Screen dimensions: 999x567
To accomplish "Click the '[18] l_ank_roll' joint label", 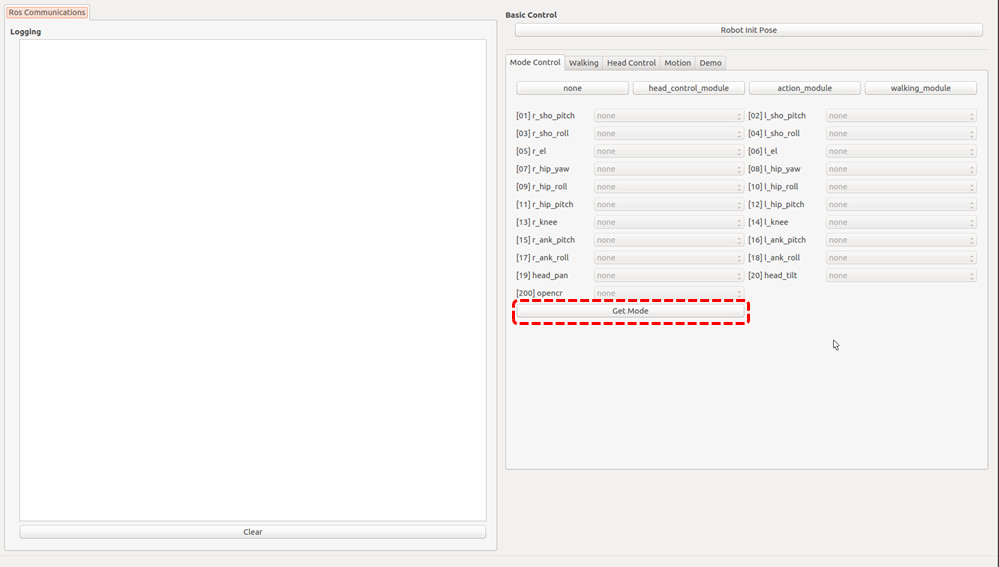I will tap(774, 258).
